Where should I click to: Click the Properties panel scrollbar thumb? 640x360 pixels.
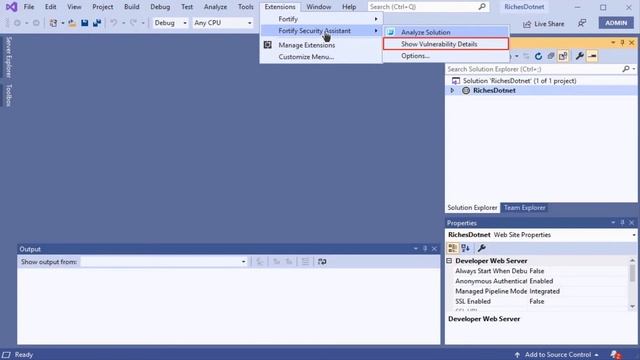[632, 273]
